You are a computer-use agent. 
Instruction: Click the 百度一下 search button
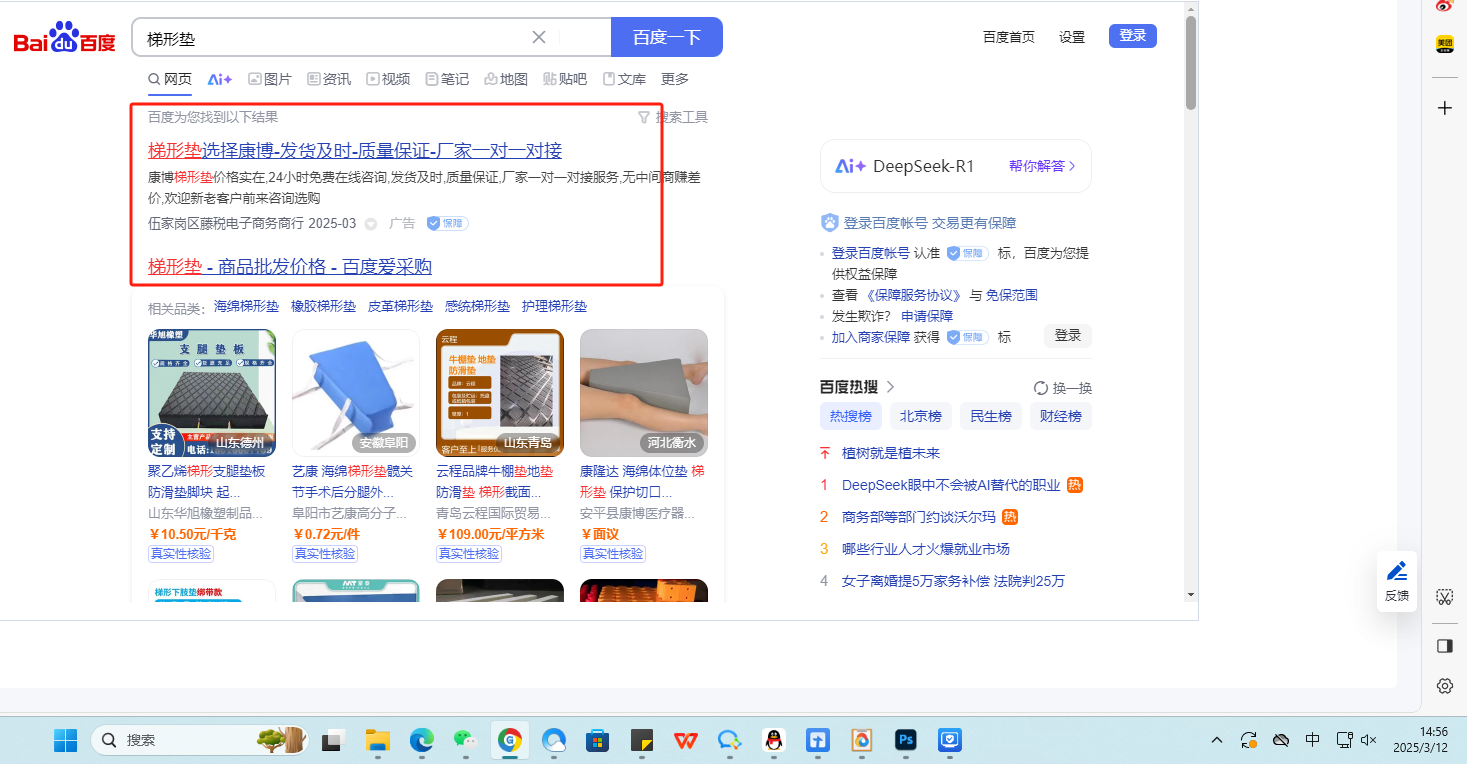click(x=667, y=37)
